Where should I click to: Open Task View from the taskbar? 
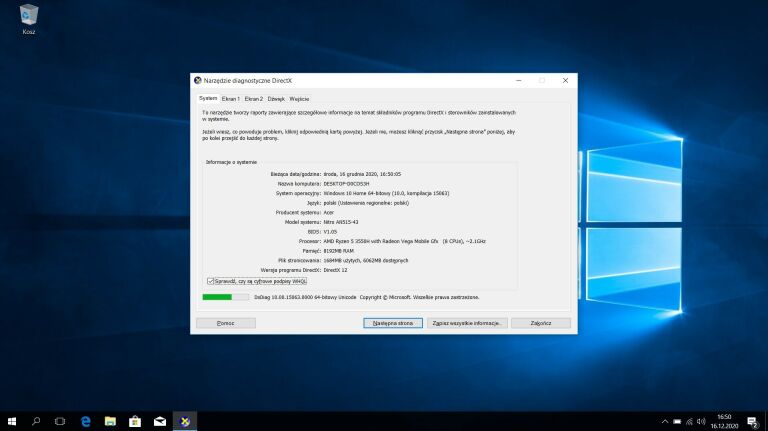(60, 421)
